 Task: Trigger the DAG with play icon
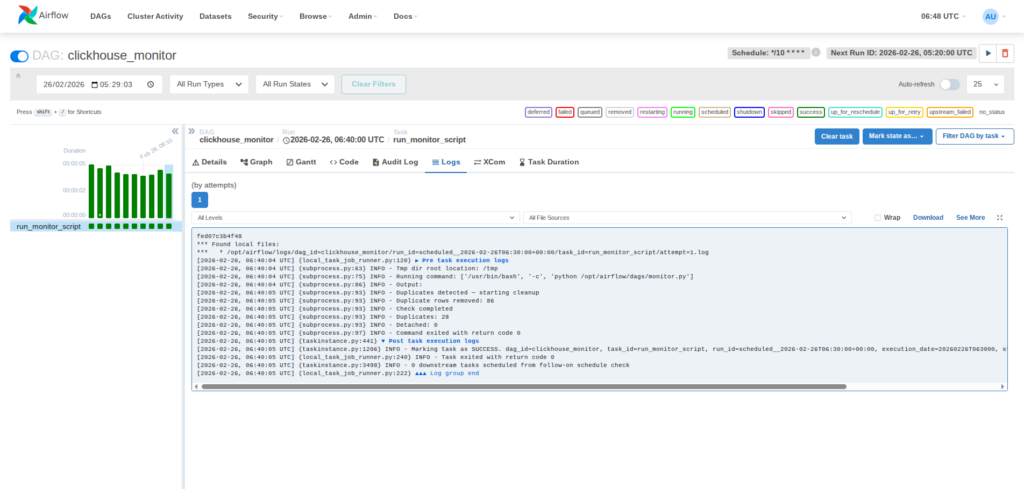point(989,53)
